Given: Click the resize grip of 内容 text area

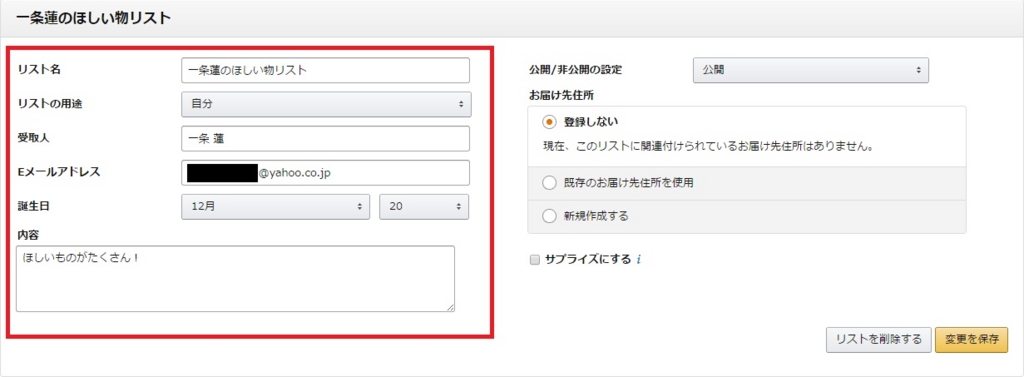Looking at the screenshot, I should (x=451, y=307).
